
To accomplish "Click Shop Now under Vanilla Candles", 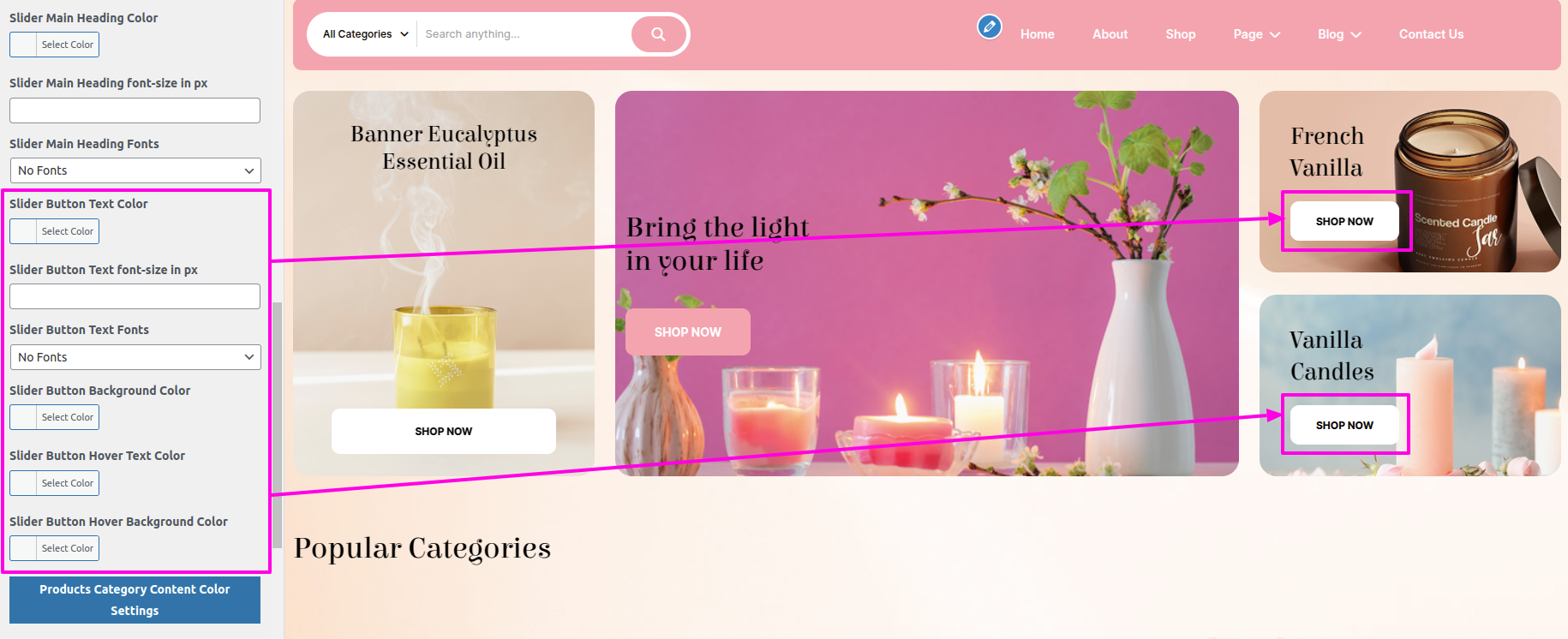I will point(1344,425).
